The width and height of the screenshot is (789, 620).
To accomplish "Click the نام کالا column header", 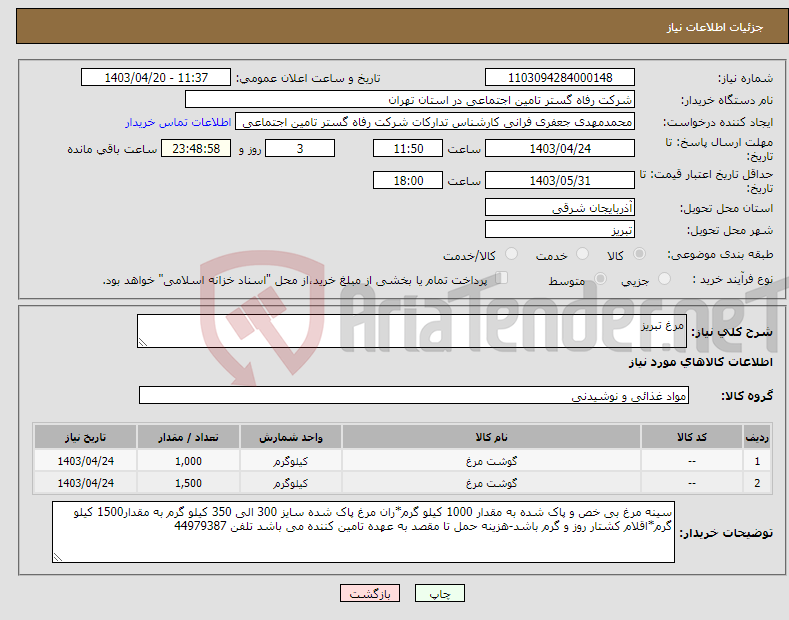I will tap(491, 437).
